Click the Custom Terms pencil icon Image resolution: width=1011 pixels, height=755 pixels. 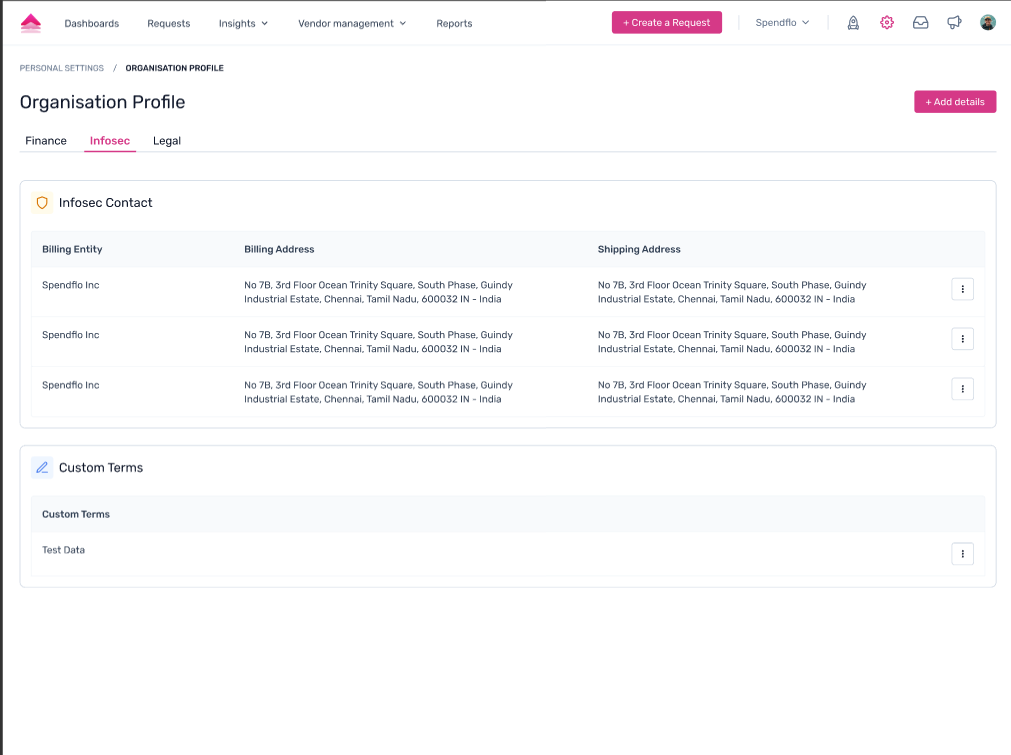pos(42,467)
